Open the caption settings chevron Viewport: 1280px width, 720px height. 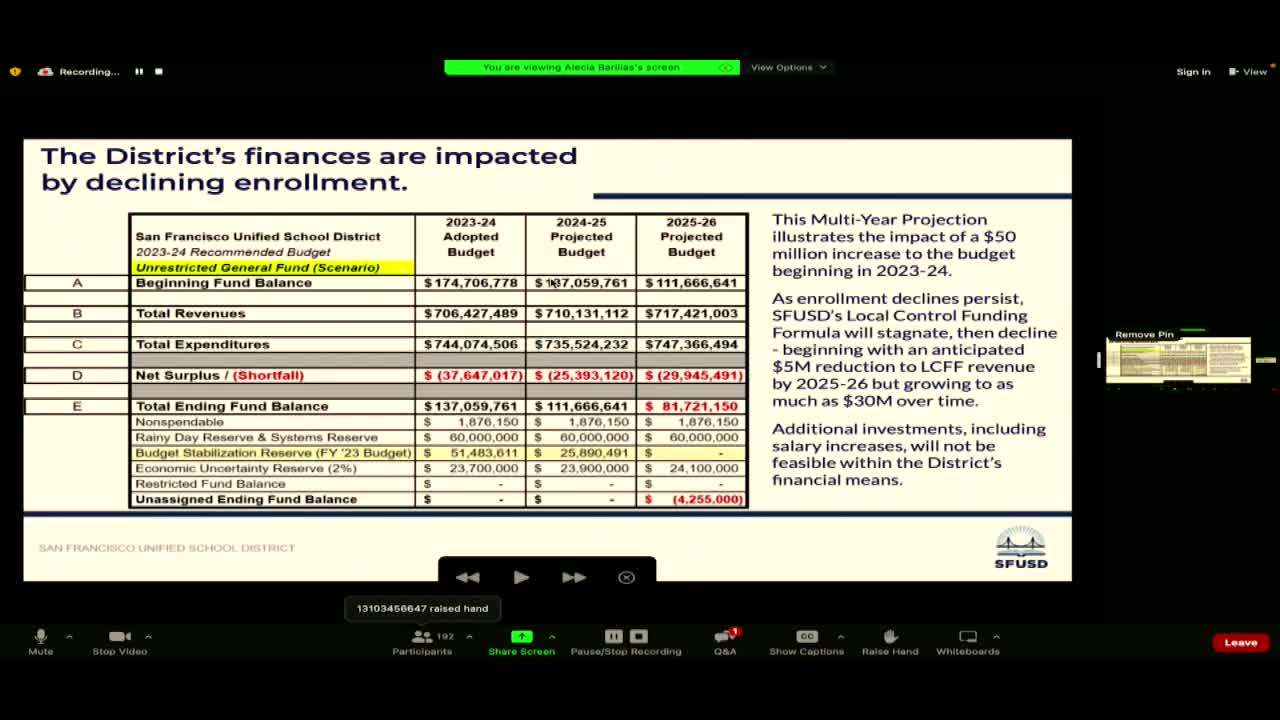[841, 636]
